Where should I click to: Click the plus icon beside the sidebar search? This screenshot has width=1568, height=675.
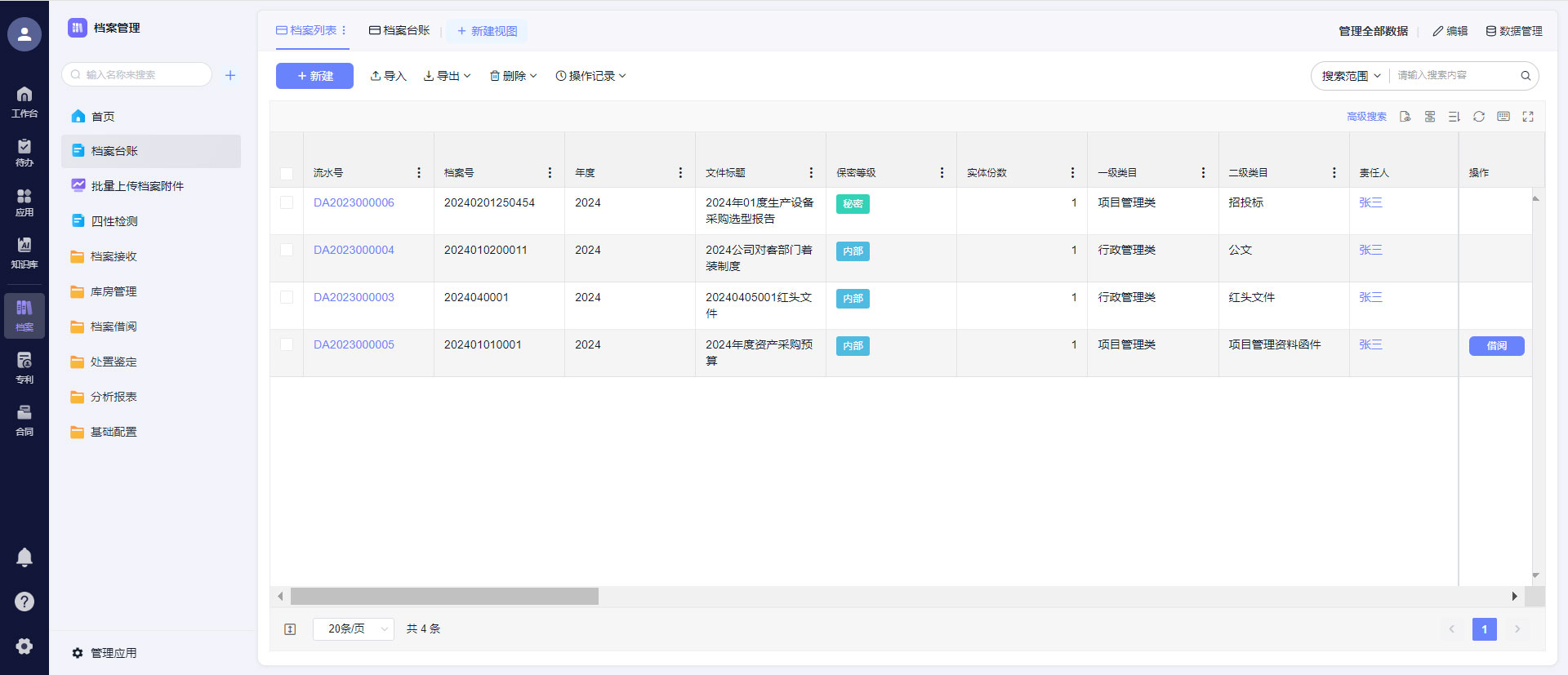(x=230, y=75)
